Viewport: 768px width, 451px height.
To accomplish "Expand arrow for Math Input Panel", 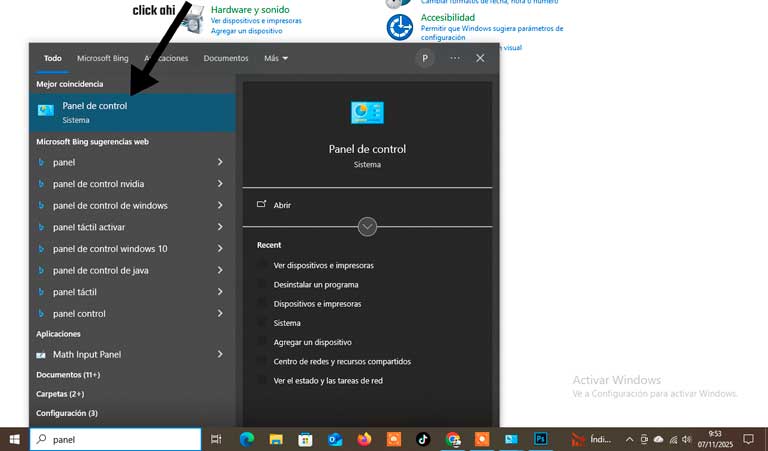I will tap(220, 354).
